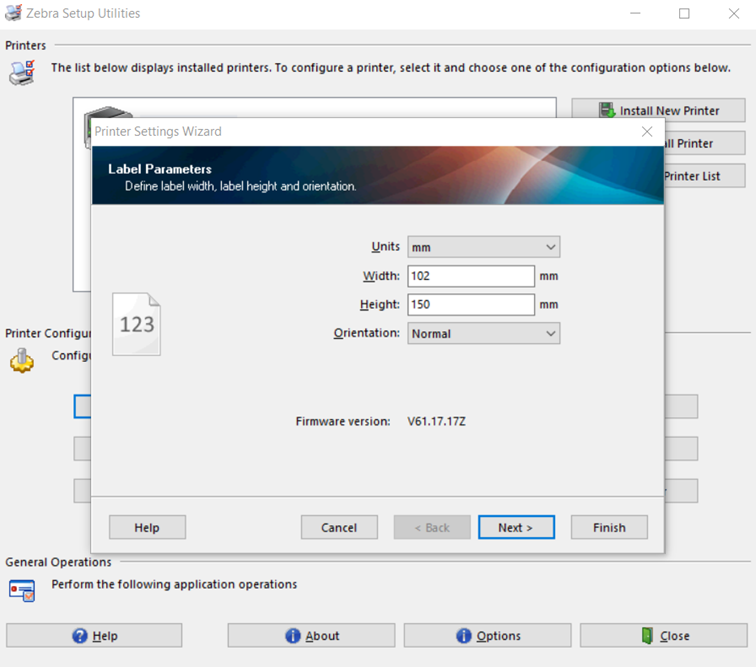Expand the Orientation combo box

point(484,334)
